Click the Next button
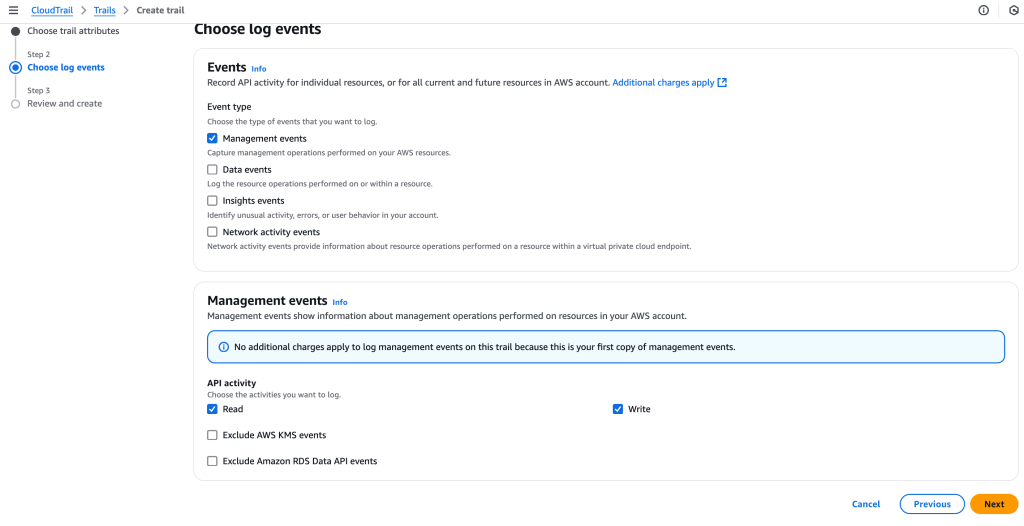The height and width of the screenshot is (526, 1024). click(x=993, y=504)
